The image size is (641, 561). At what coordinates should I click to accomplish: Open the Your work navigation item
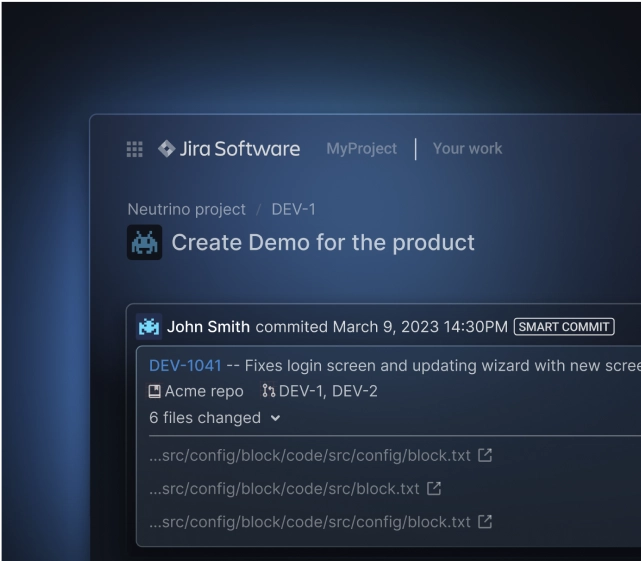point(467,148)
